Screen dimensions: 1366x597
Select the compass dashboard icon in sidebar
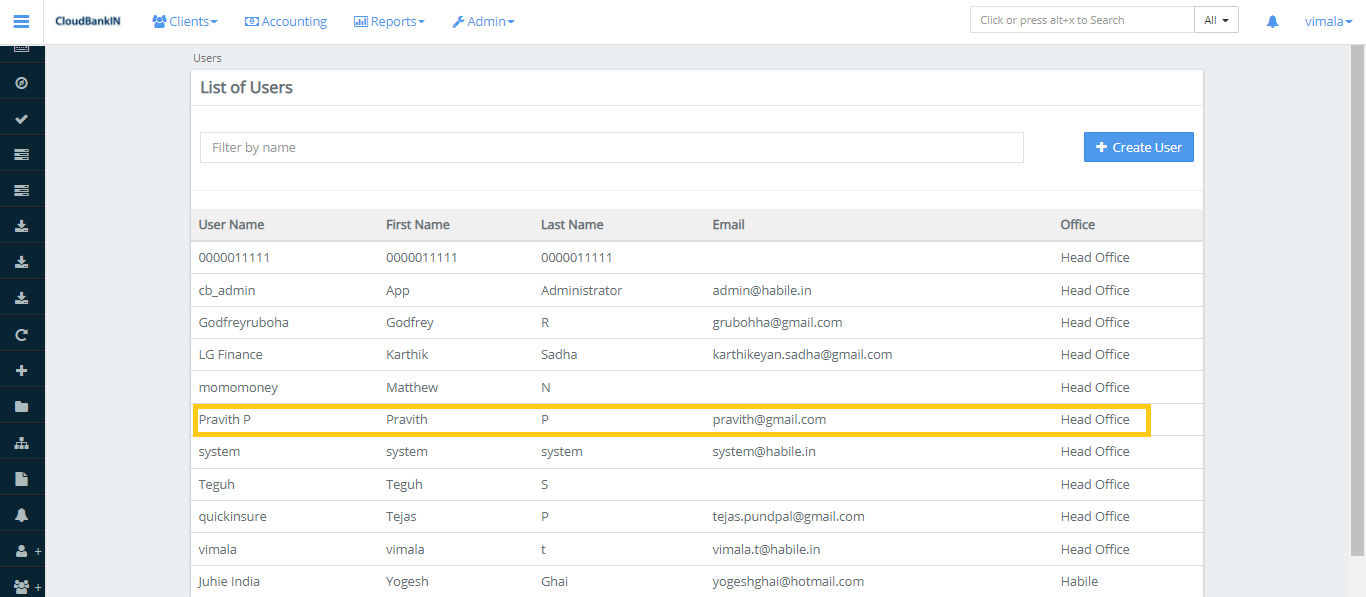pos(21,82)
